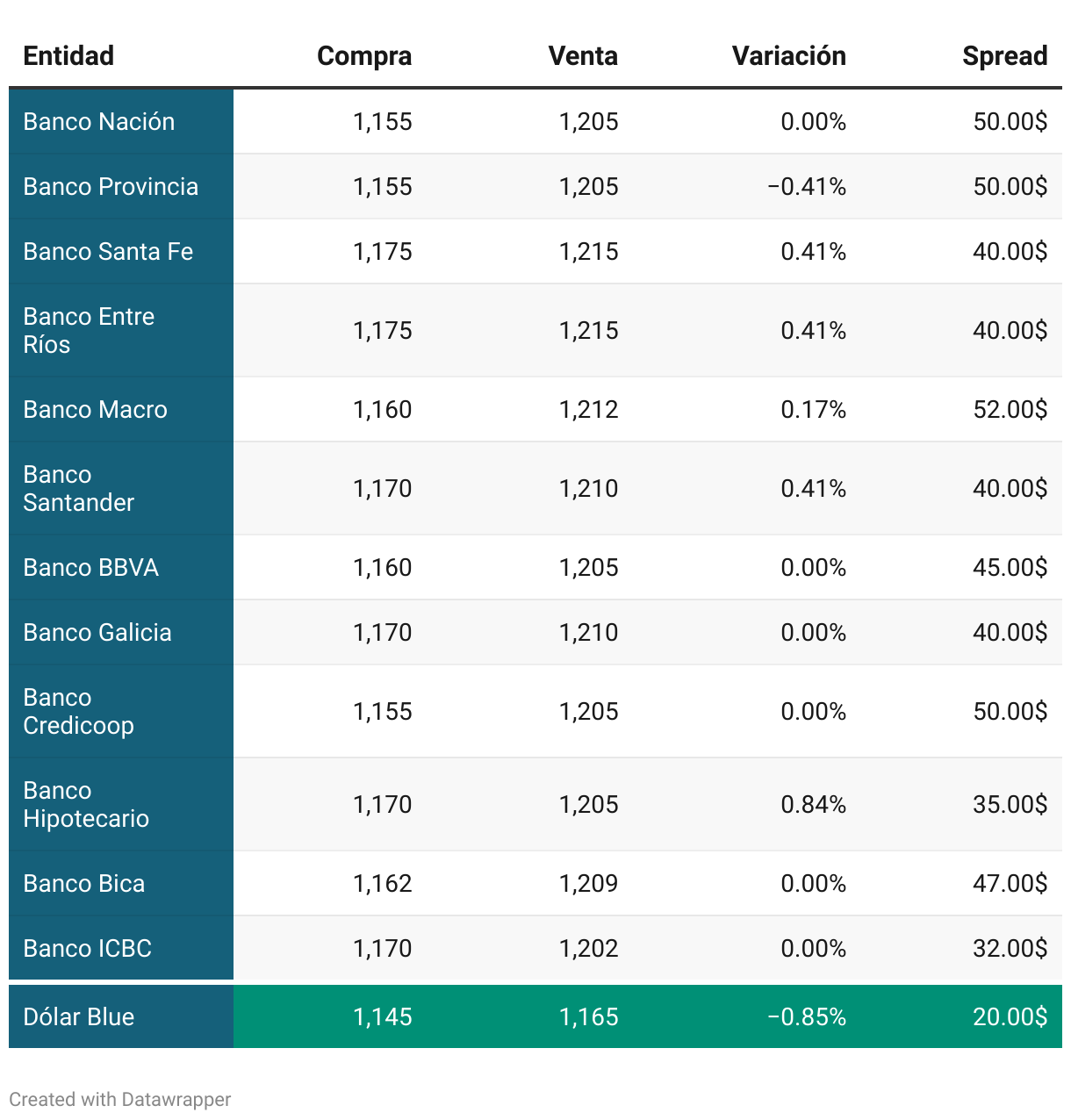1071x1120 pixels.
Task: Click the Entidad column header
Action: (x=68, y=56)
